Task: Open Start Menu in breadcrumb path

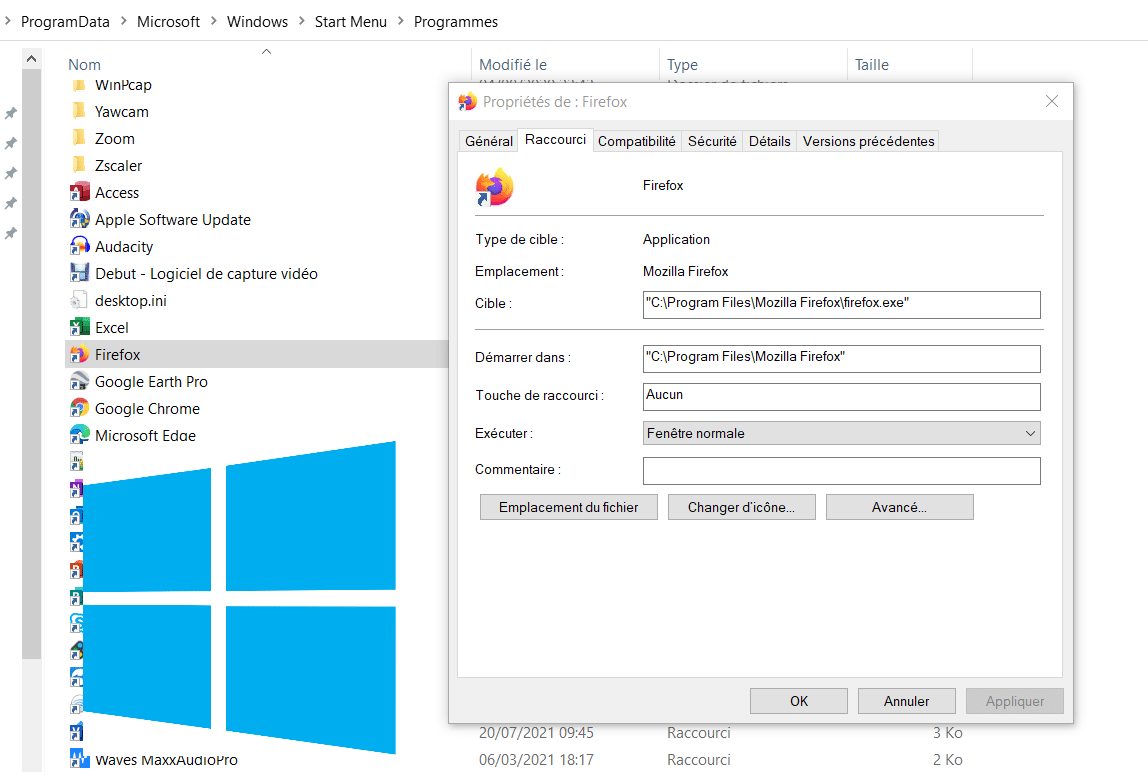Action: pos(351,22)
